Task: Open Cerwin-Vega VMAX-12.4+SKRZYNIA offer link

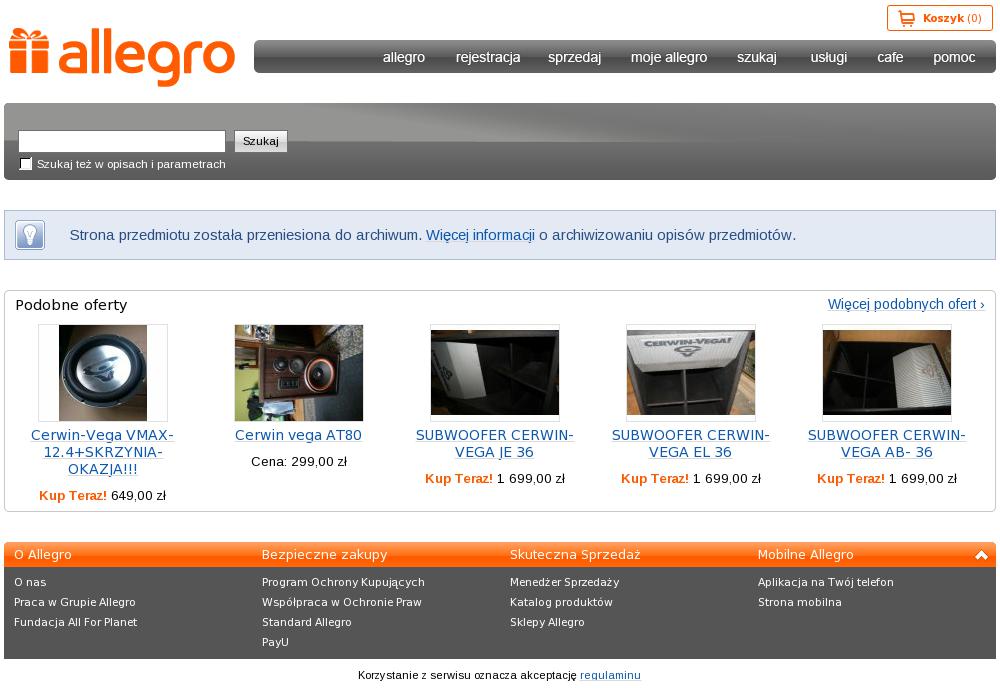Action: 103,452
